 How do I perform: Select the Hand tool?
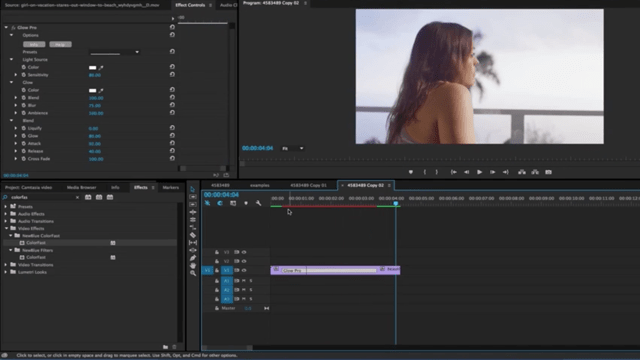tap(193, 265)
